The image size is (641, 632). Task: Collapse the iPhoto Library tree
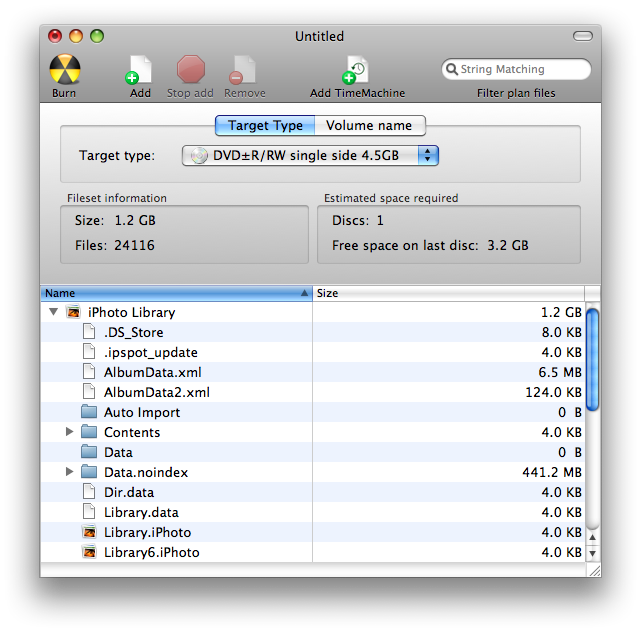54,312
